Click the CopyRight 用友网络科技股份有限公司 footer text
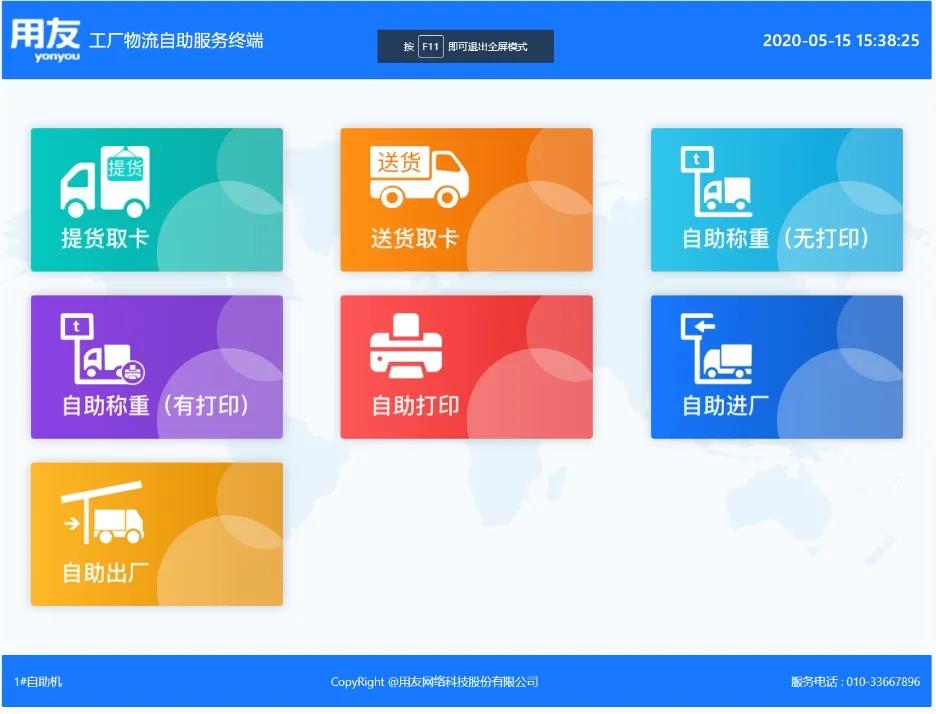Image resolution: width=936 pixels, height=714 pixels. point(435,682)
